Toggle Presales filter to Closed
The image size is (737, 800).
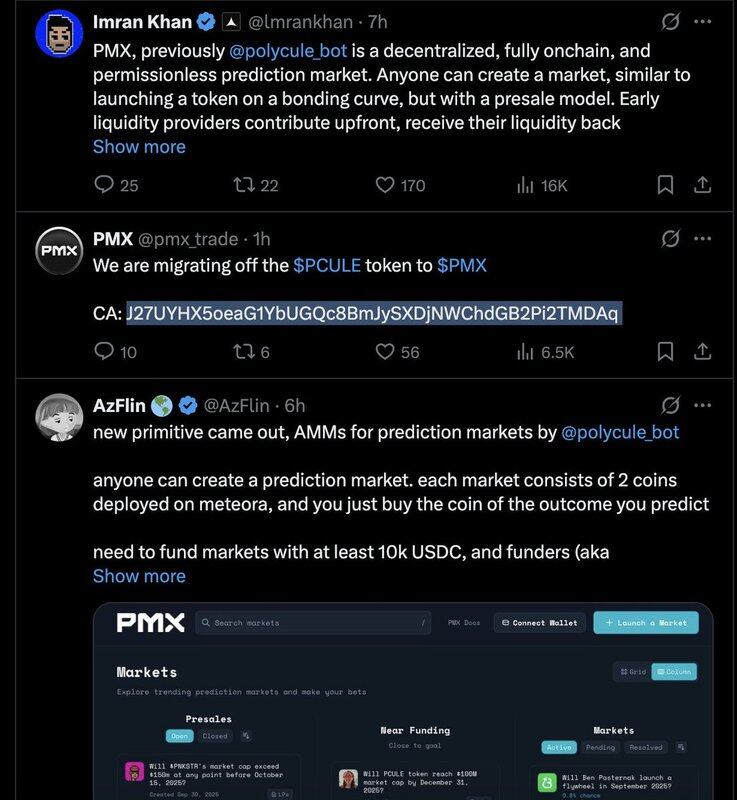215,736
